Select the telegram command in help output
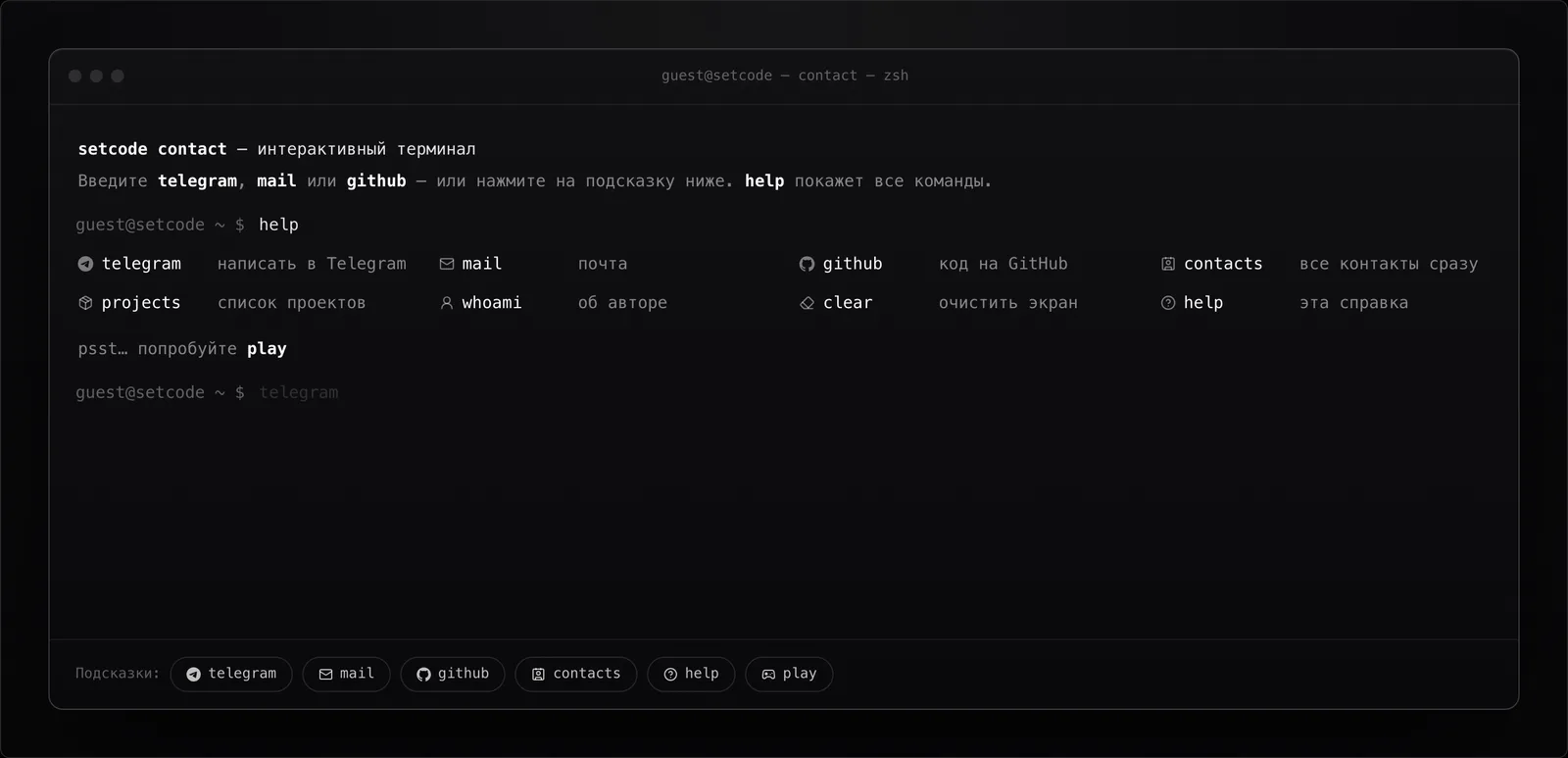The height and width of the screenshot is (758, 1568). pos(141,264)
